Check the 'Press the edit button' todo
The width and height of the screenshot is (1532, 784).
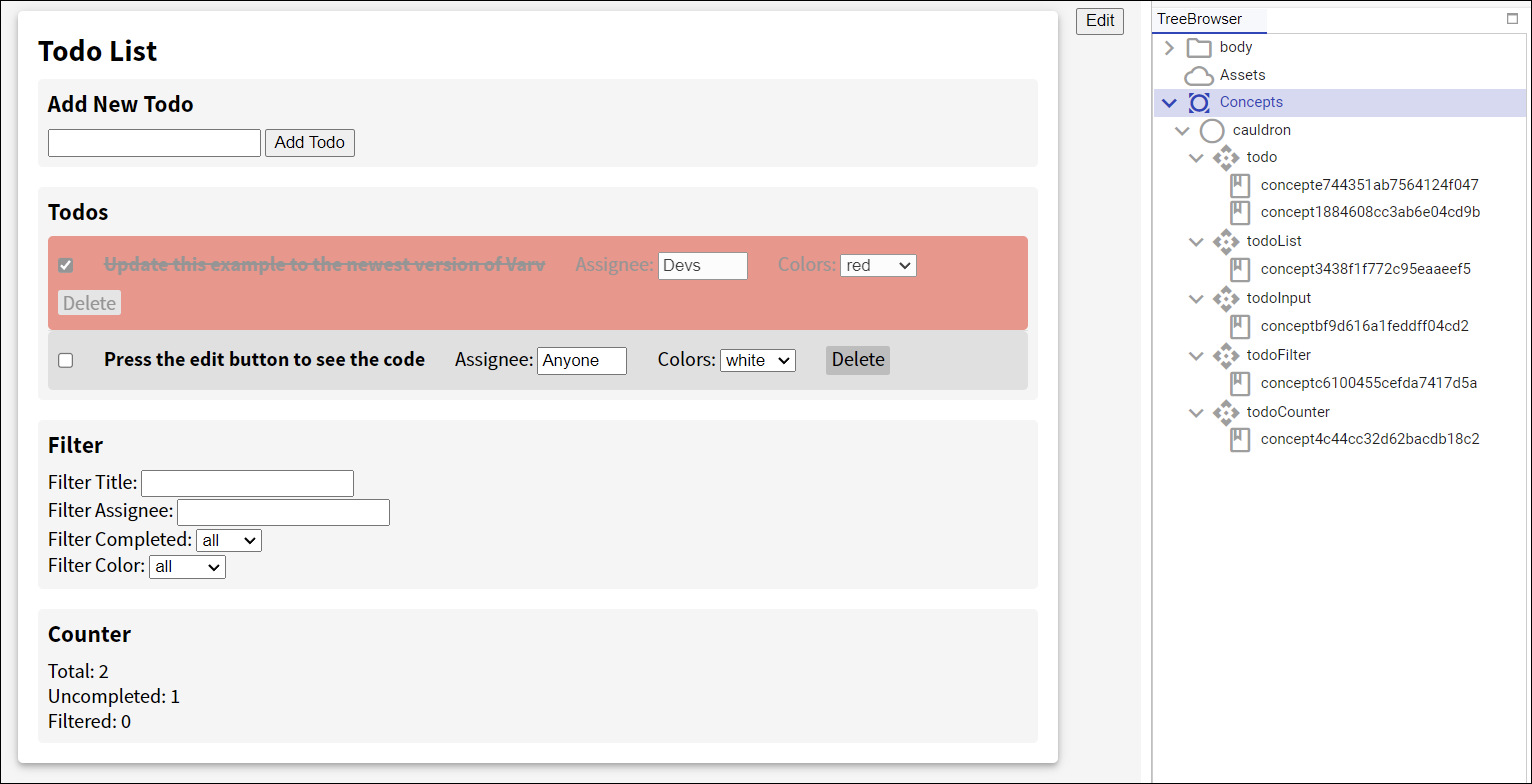point(66,361)
